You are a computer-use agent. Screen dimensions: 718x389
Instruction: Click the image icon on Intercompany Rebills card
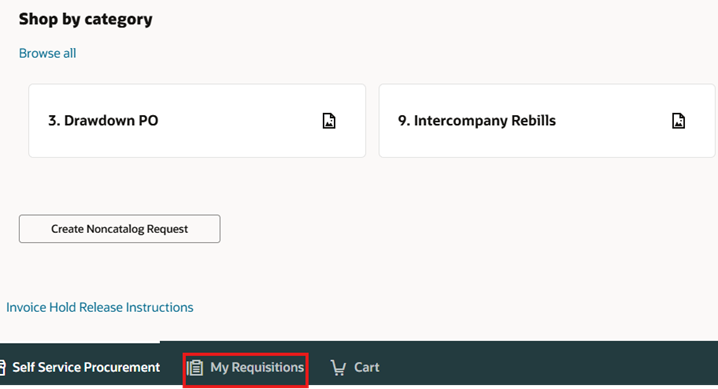[x=679, y=121]
